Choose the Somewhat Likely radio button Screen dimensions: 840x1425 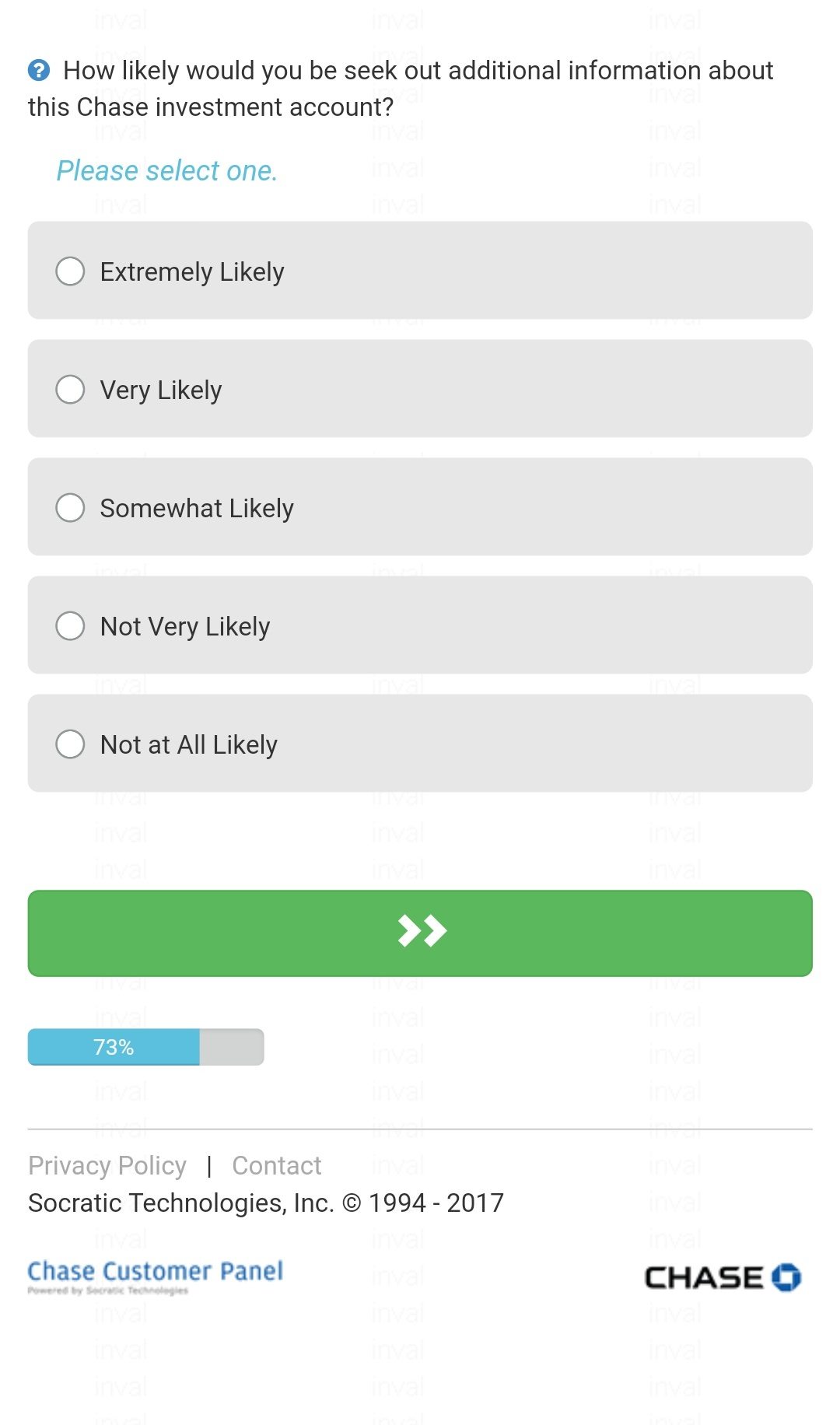click(x=70, y=508)
